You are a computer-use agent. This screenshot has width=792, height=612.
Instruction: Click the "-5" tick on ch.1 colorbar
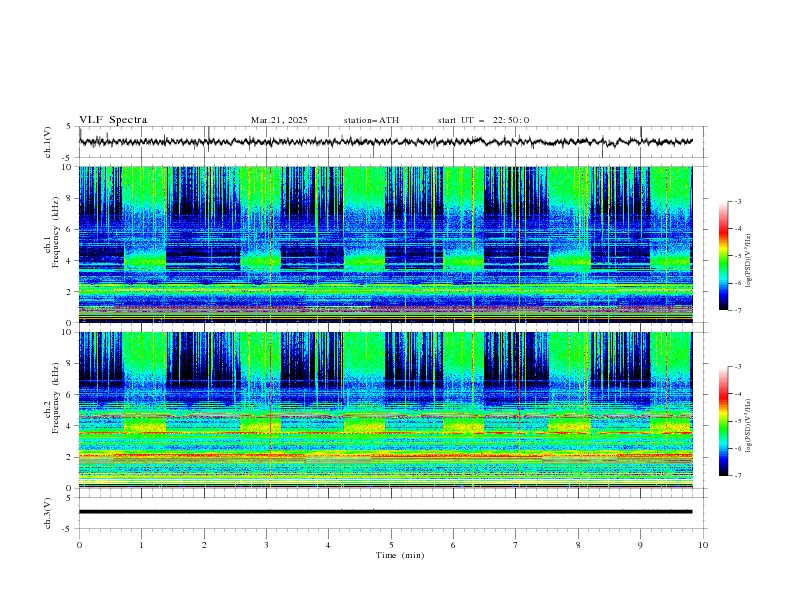point(737,256)
